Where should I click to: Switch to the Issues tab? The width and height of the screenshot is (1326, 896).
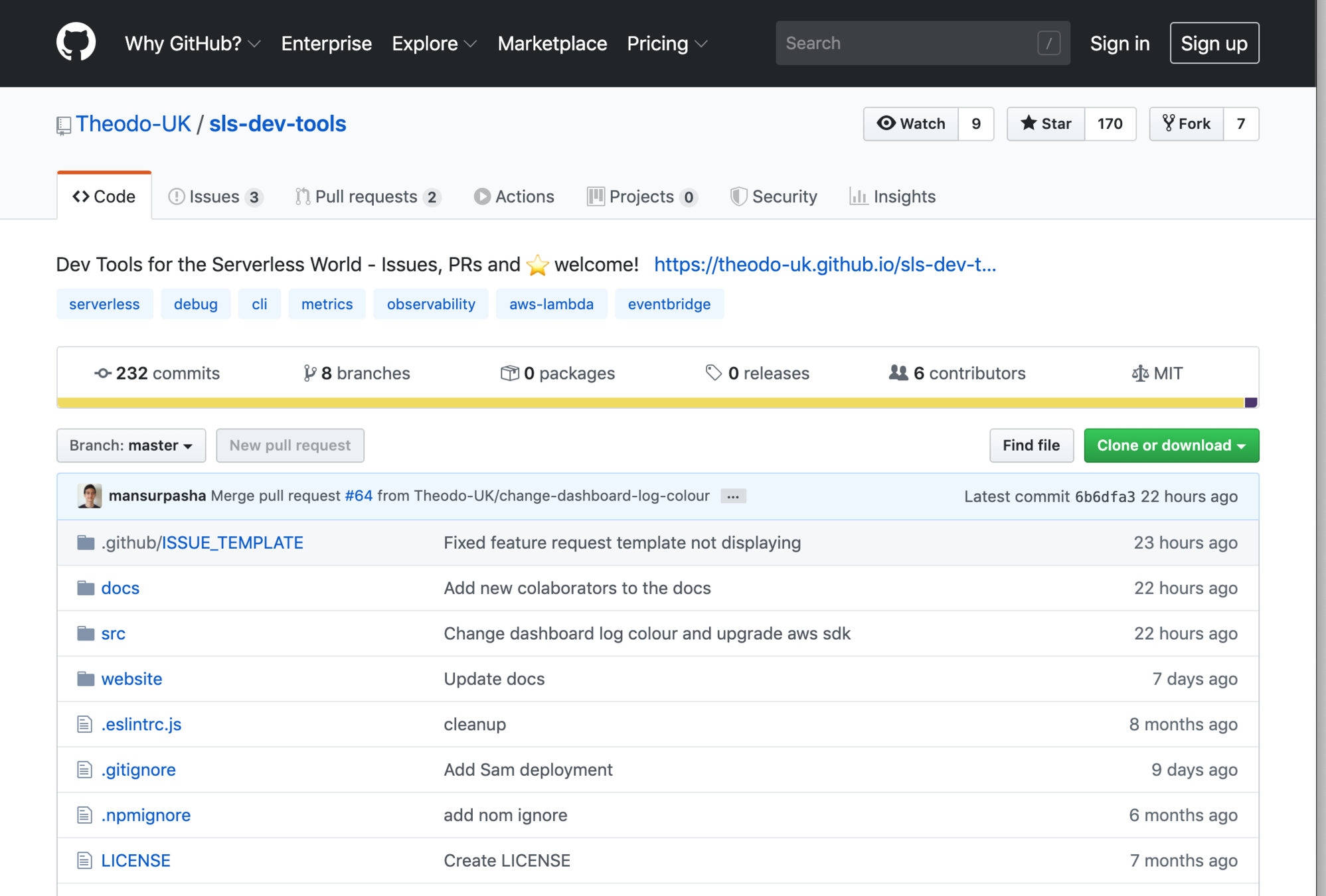point(214,196)
